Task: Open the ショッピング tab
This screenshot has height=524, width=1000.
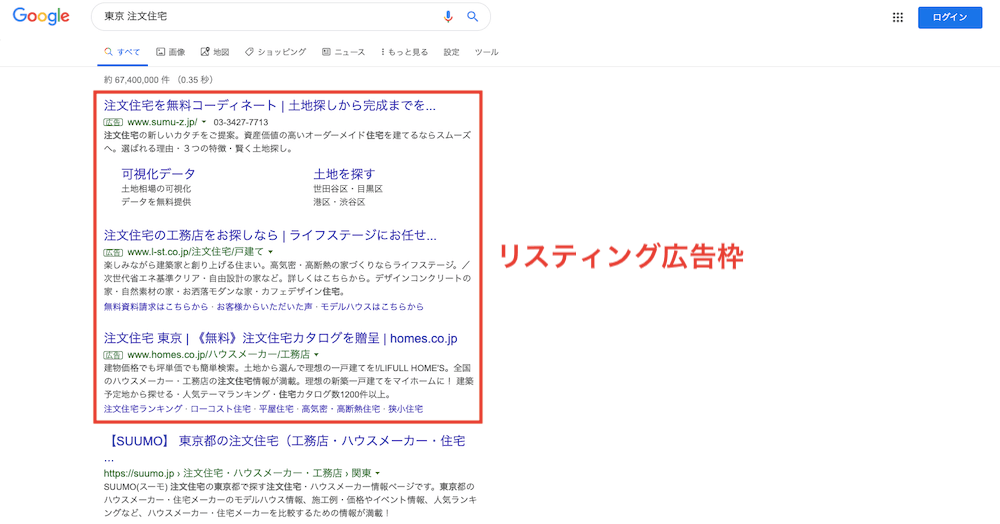Action: click(x=276, y=52)
